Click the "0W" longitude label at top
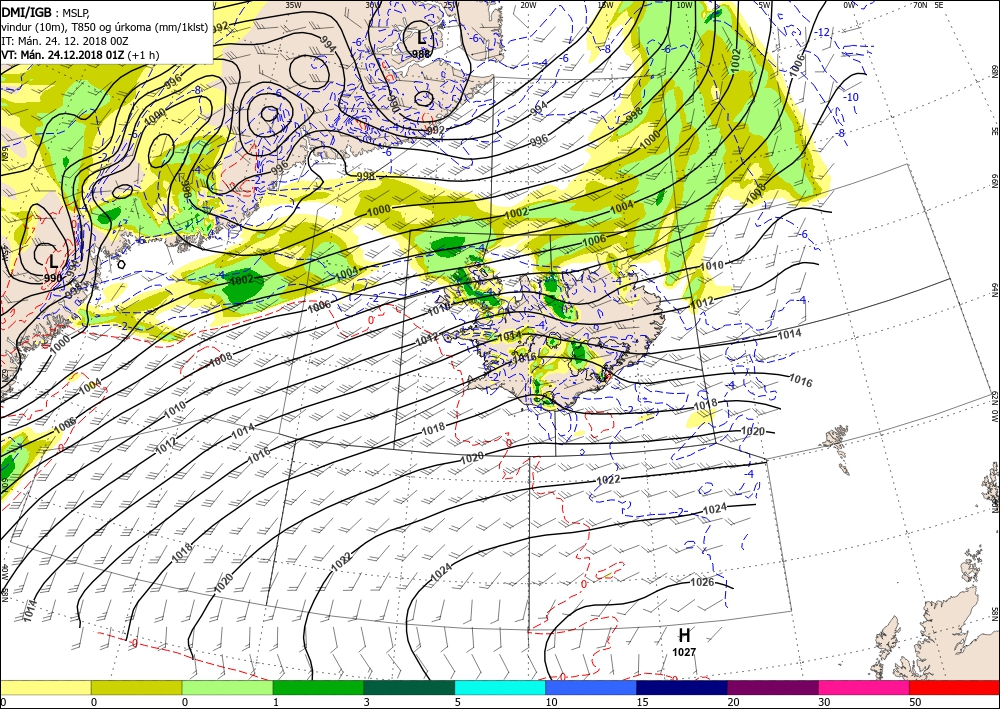 coord(848,4)
